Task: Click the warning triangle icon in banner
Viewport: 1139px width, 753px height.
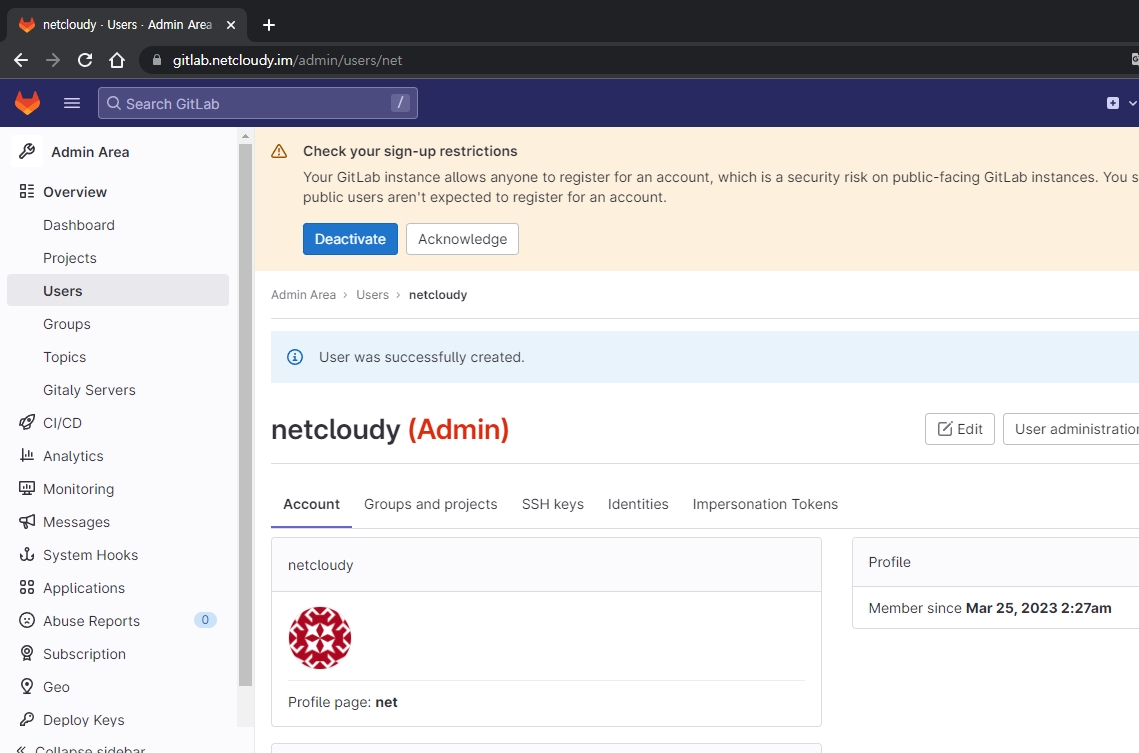Action: click(x=279, y=151)
